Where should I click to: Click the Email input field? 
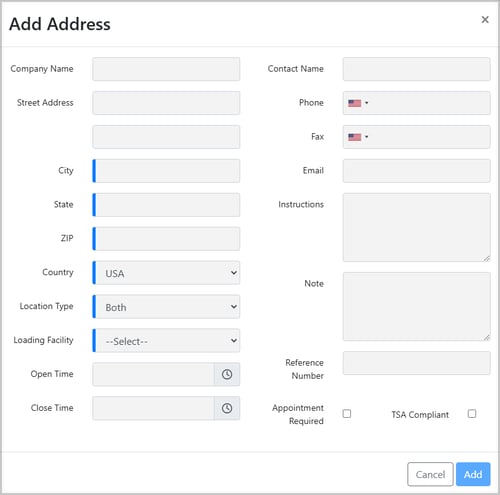417,171
